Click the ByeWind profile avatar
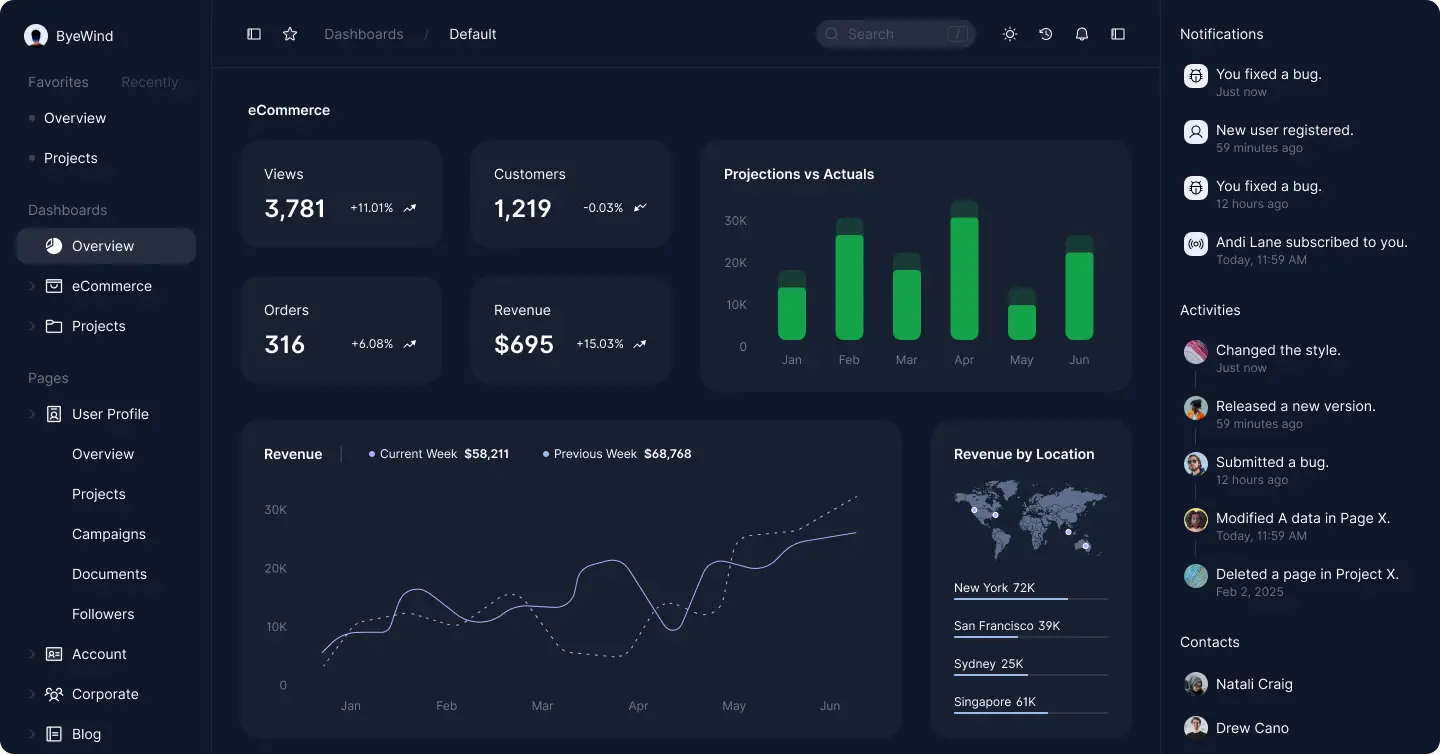The width and height of the screenshot is (1440, 754). (x=36, y=36)
